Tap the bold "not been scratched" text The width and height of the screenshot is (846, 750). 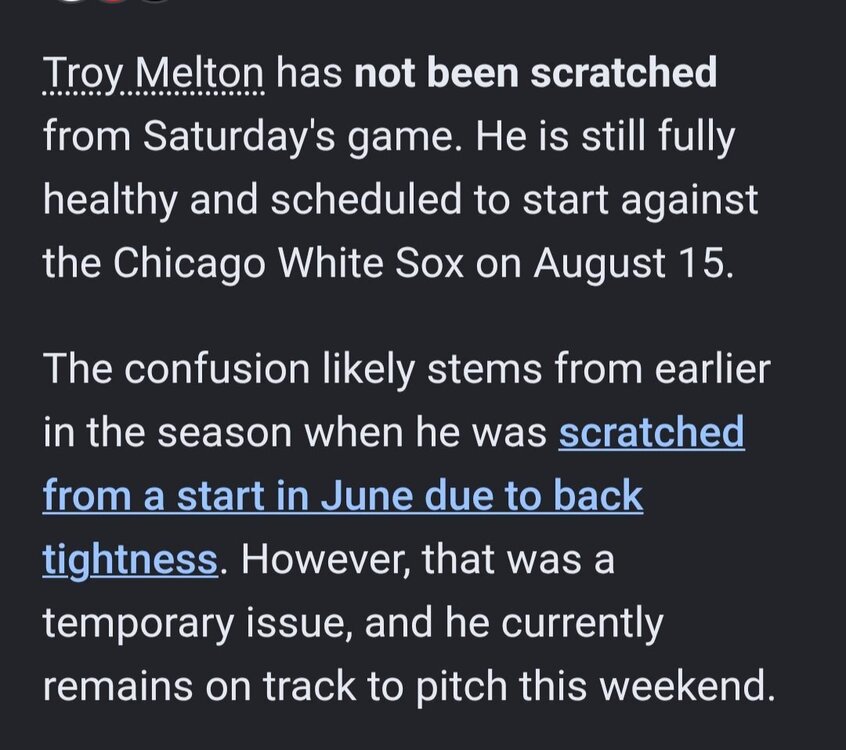535,72
